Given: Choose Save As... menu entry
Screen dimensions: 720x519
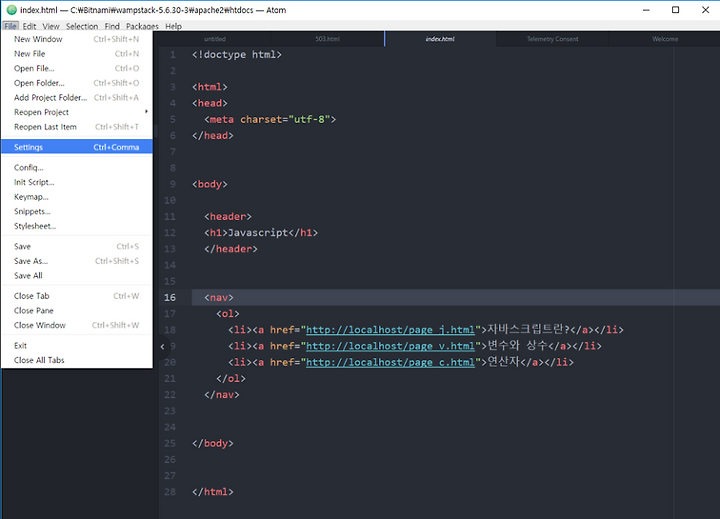Looking at the screenshot, I should [77, 261].
